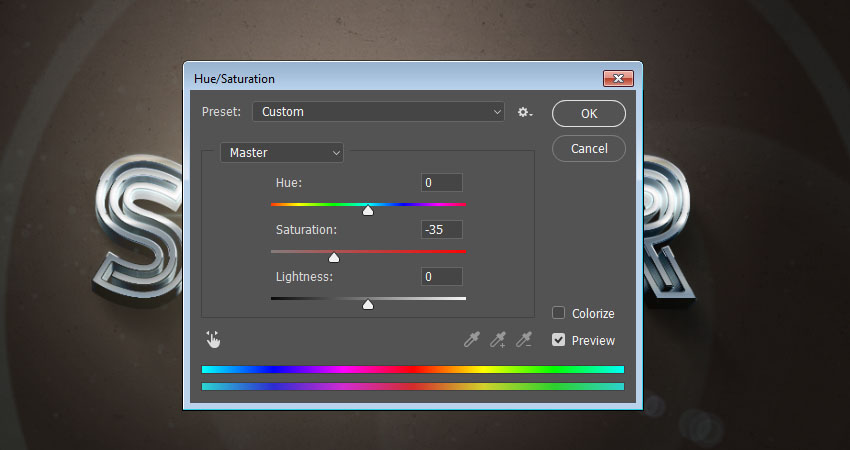850x450 pixels.
Task: Select the Add to Sample eyedropper
Action: [498, 339]
